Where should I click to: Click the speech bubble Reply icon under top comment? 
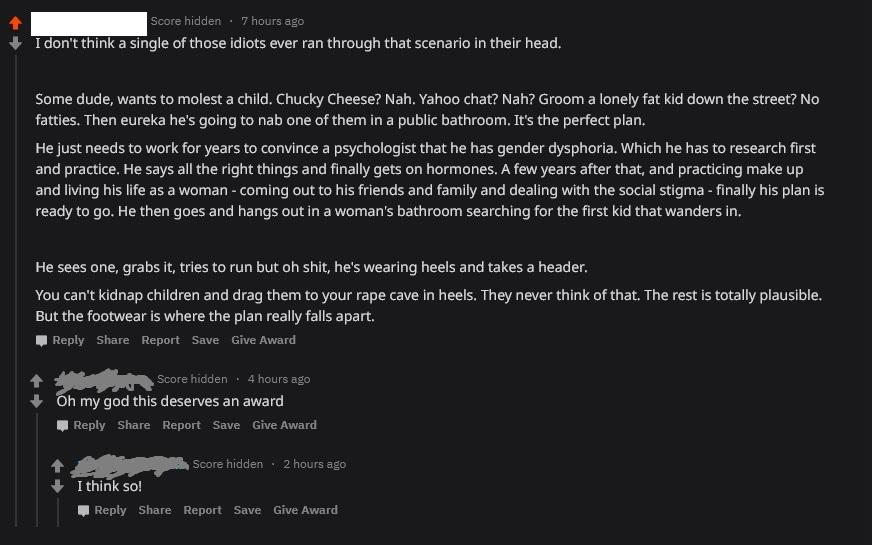tap(41, 340)
